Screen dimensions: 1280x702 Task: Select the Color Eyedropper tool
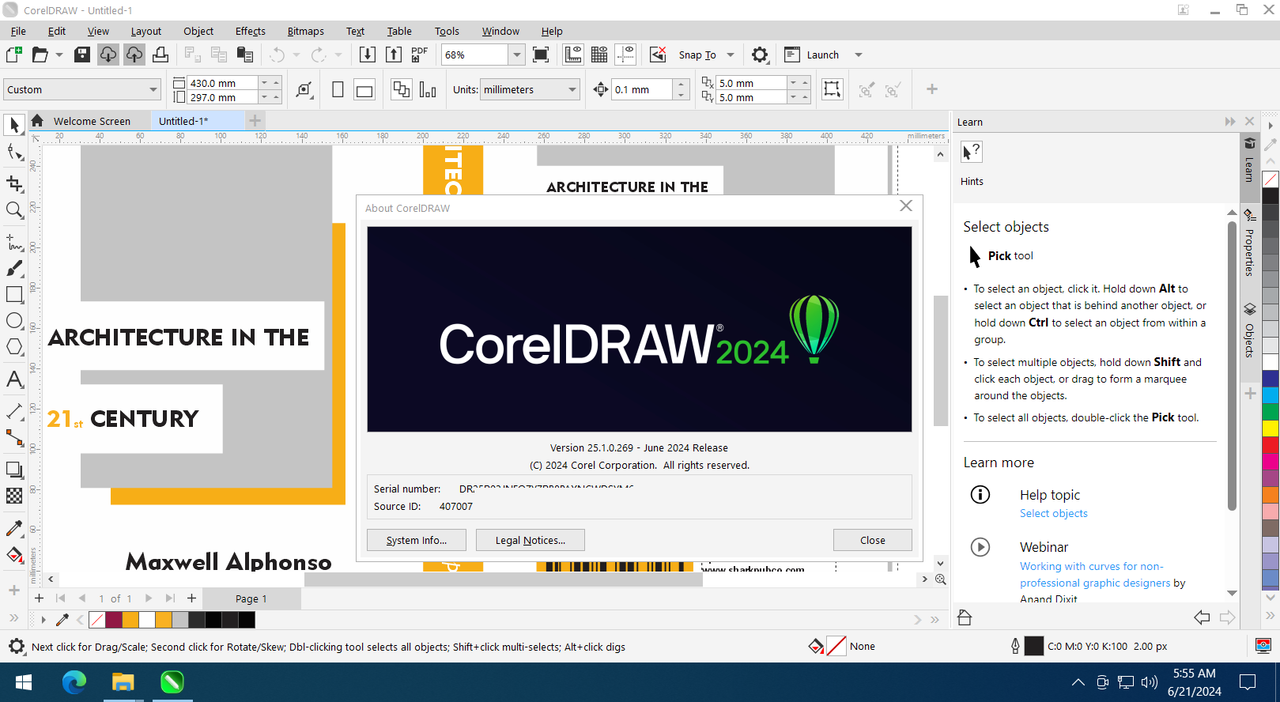pos(14,528)
